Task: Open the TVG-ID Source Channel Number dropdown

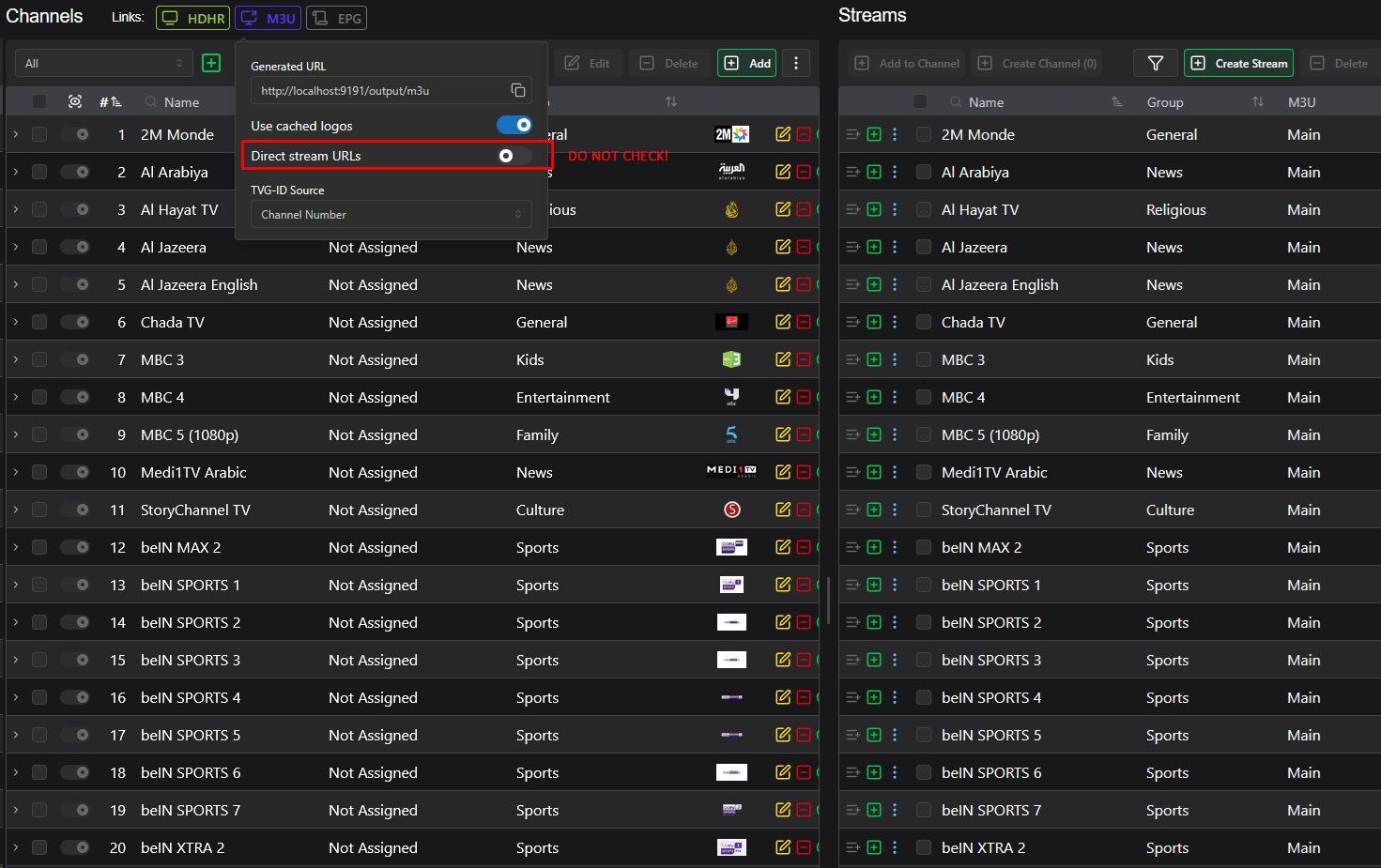Action: coord(391,214)
